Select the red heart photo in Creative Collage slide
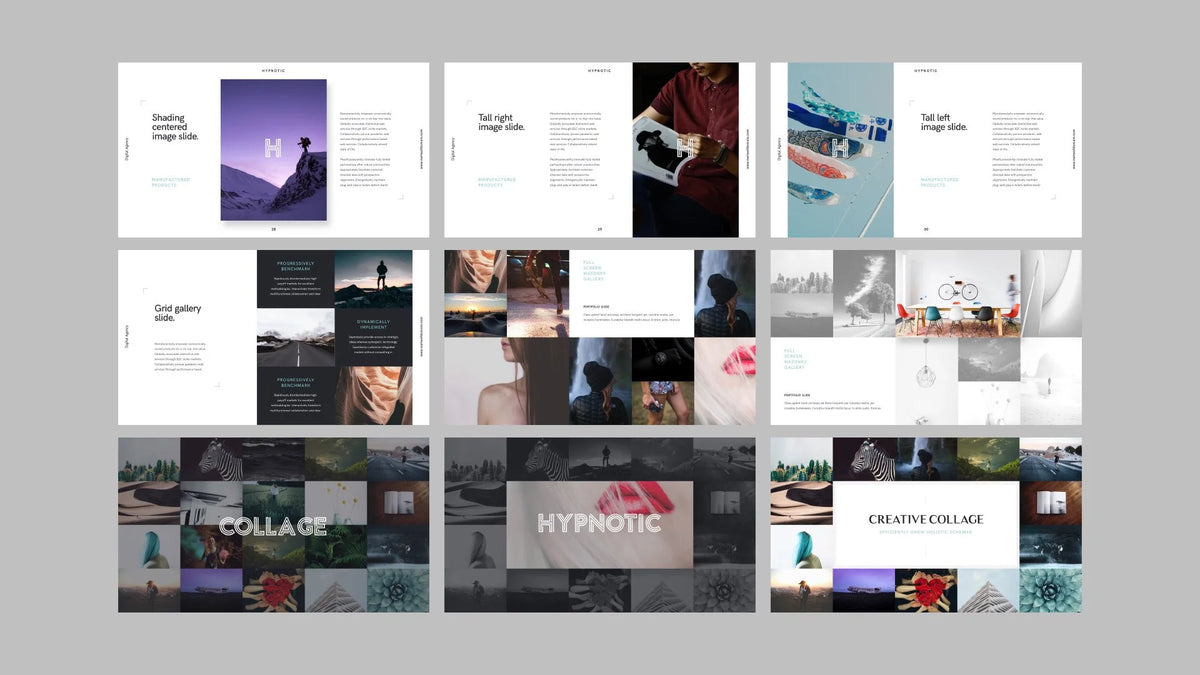 coord(926,591)
